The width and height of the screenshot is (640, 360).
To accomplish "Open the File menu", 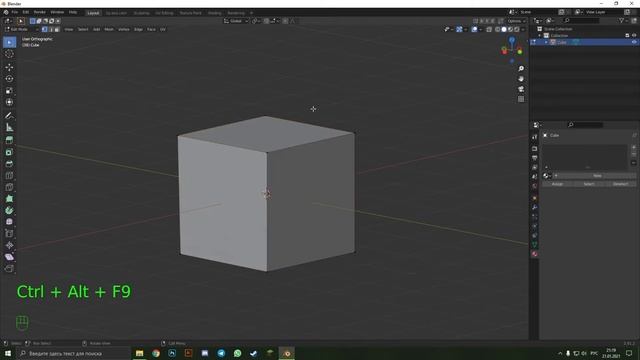I will pos(15,12).
